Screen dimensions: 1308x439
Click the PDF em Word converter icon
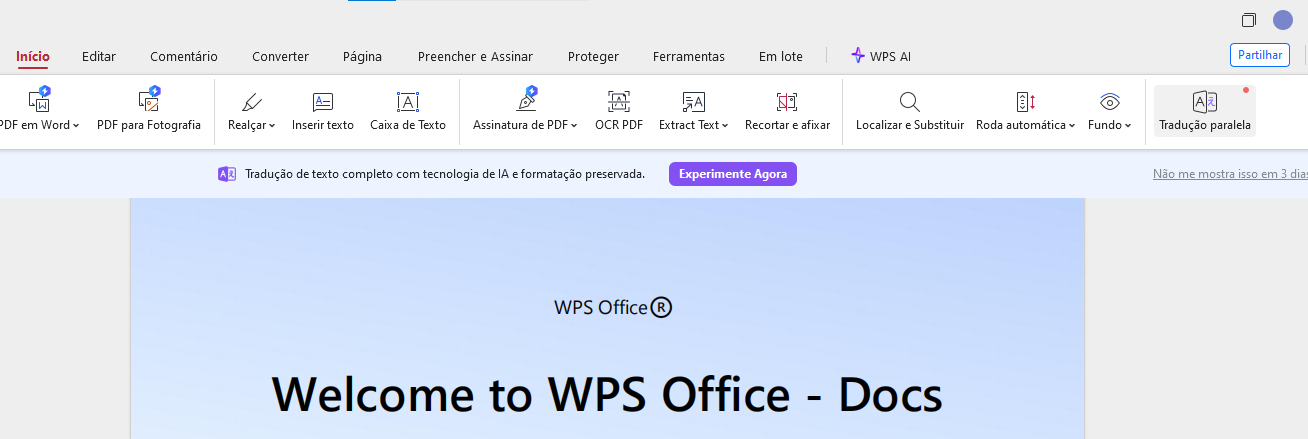point(39,100)
